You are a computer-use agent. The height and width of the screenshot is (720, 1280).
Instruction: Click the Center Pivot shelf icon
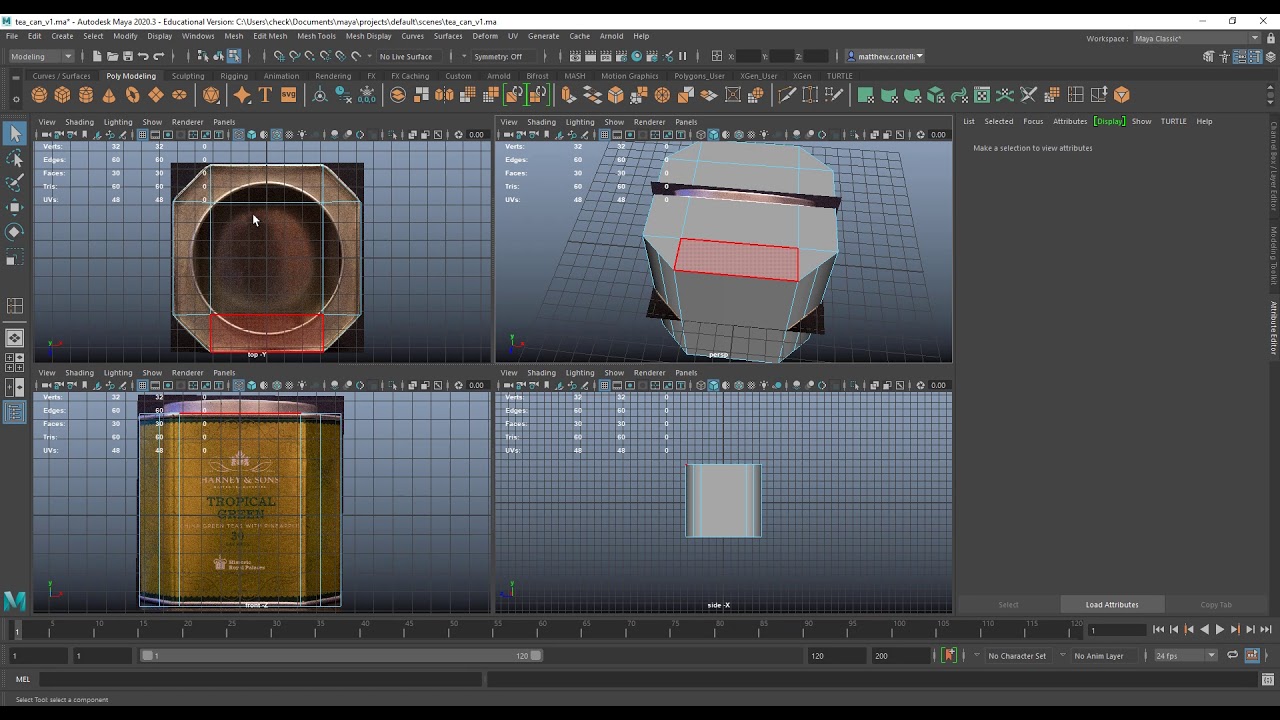tap(320, 95)
